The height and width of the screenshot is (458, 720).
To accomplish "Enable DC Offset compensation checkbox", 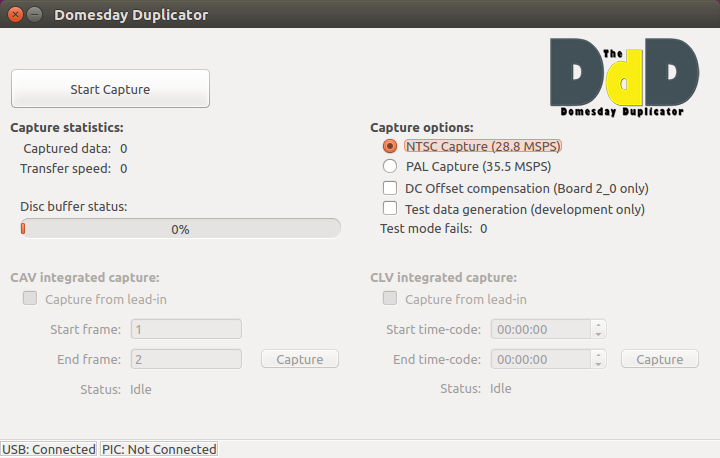I will [x=390, y=188].
